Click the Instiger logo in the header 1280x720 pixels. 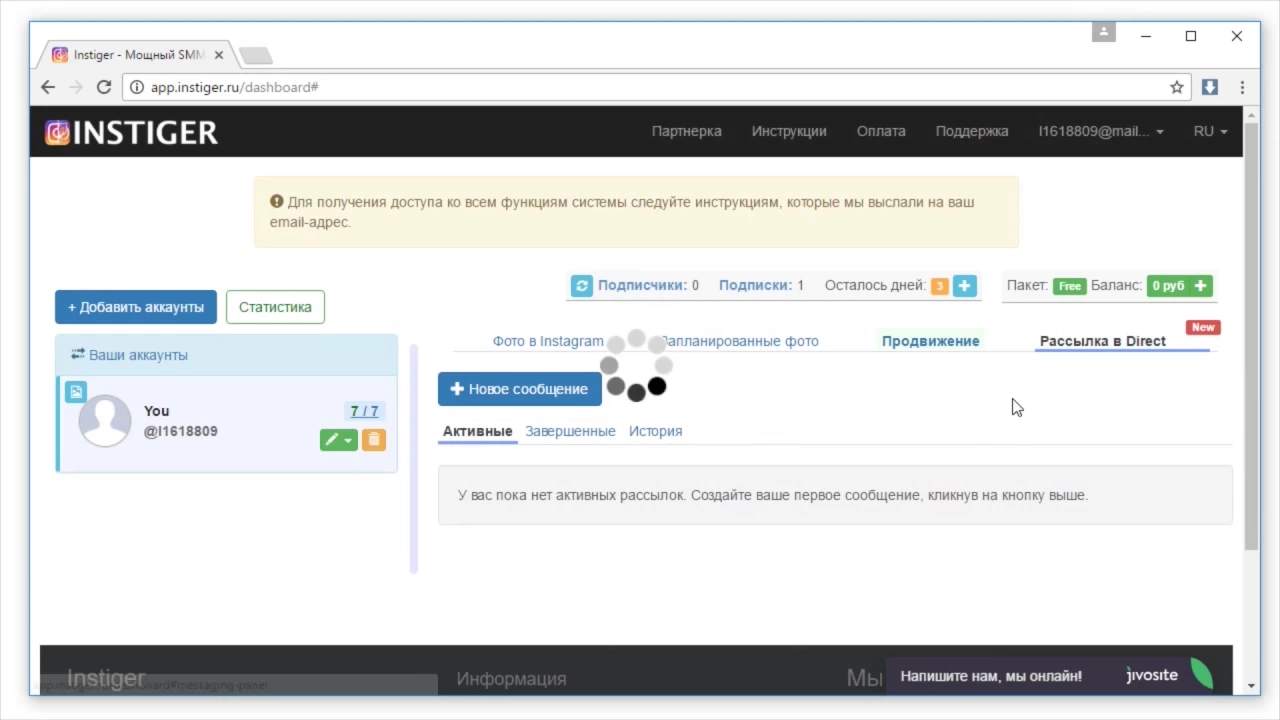(131, 132)
